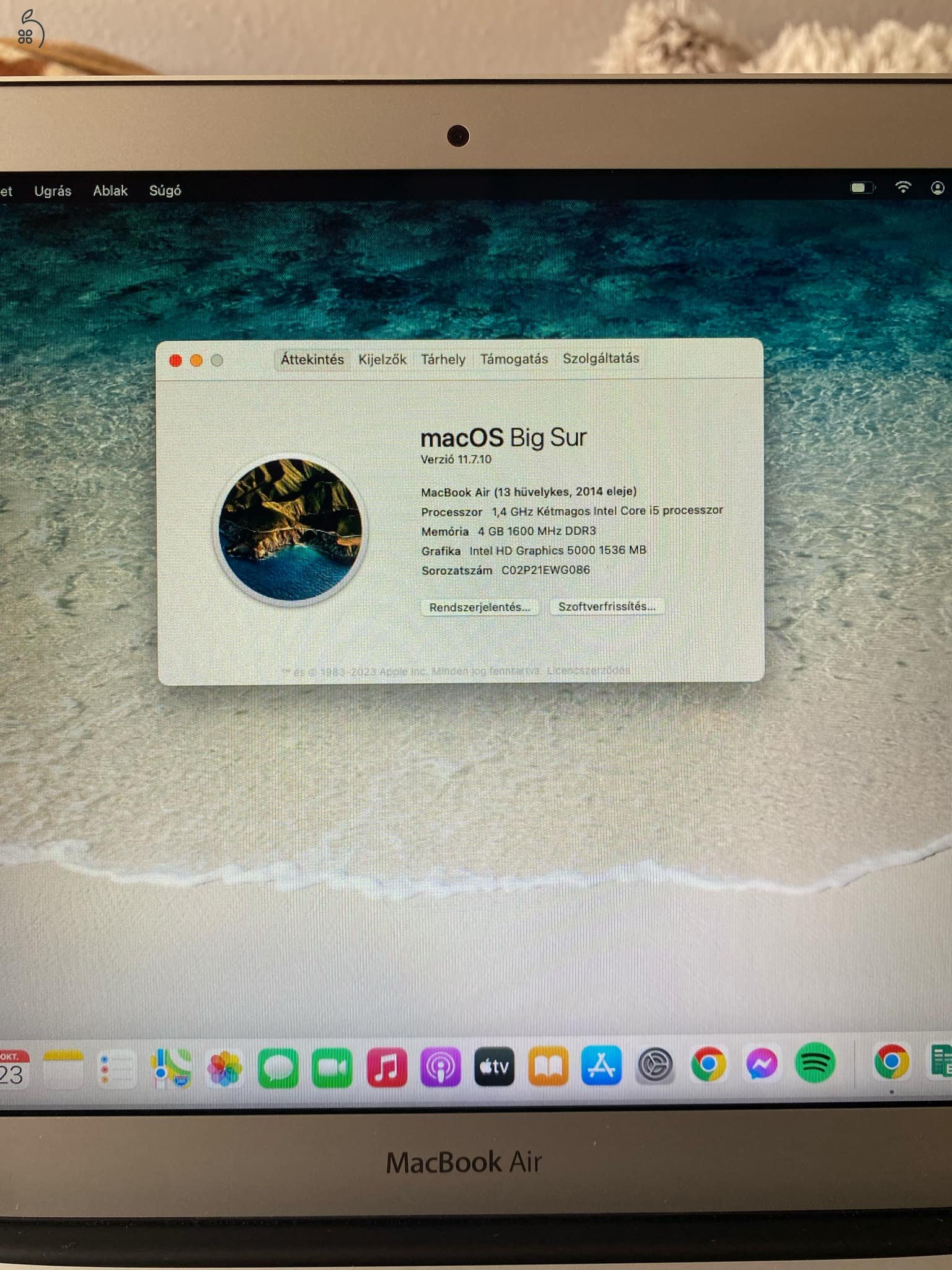Open the Music app in the Dock

[387, 1067]
